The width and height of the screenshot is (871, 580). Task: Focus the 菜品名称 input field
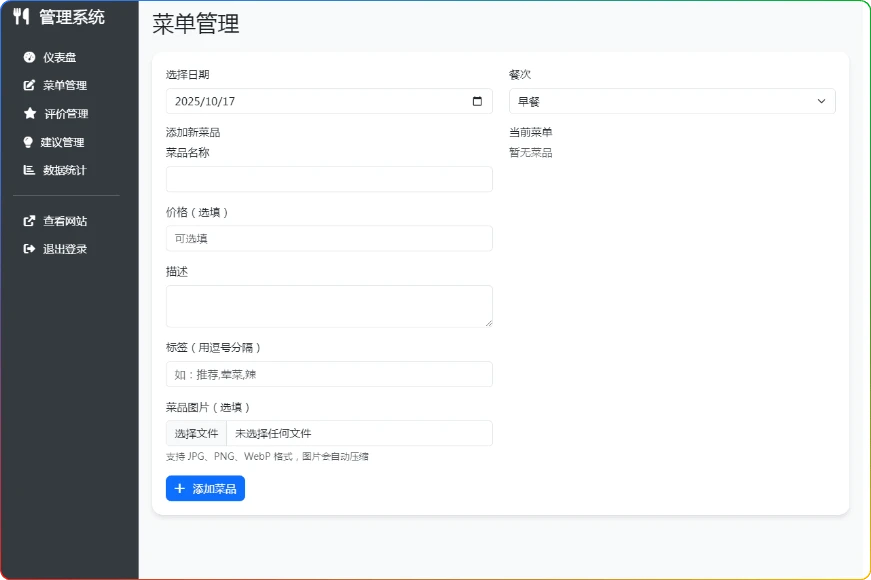[x=329, y=179]
